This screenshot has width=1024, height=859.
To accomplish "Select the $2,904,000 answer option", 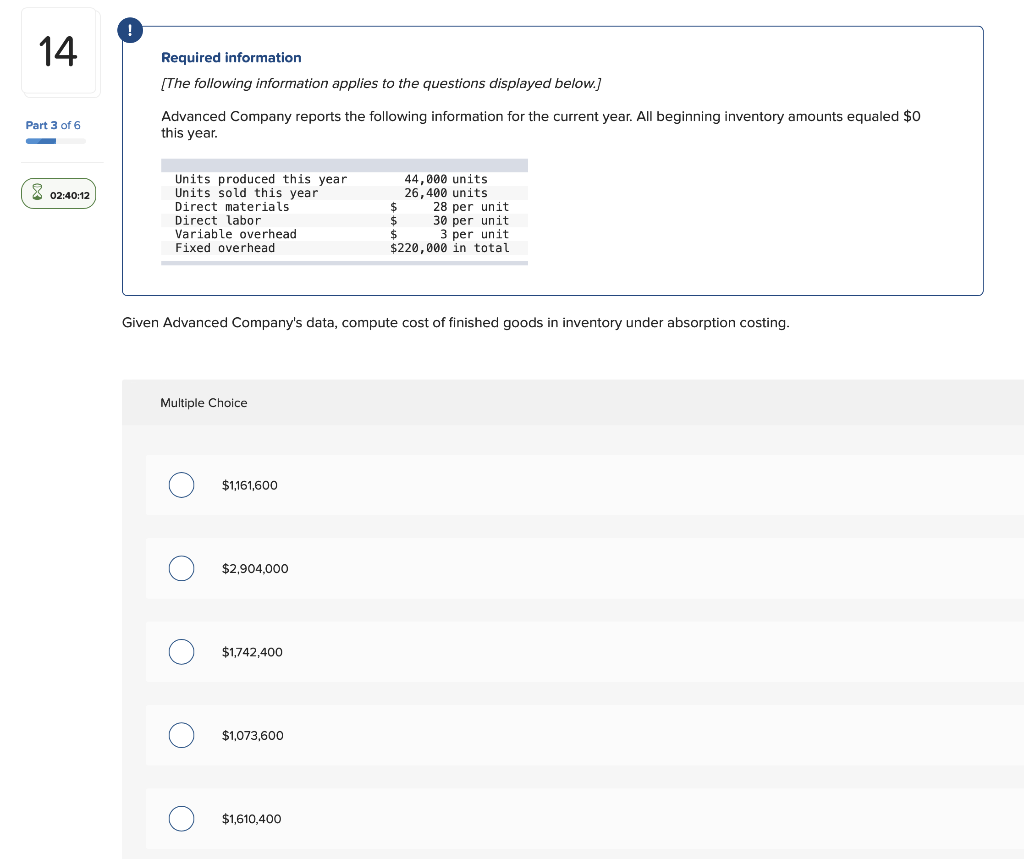I will (x=181, y=568).
